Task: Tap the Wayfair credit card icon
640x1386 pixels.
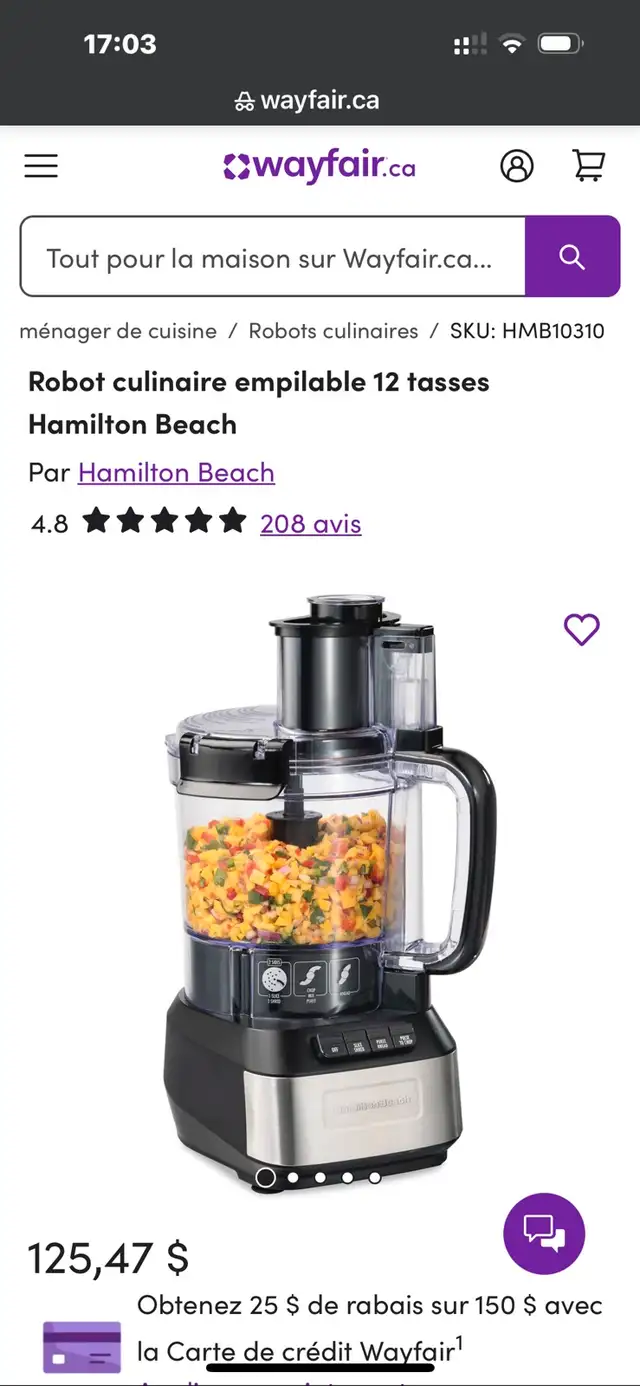Action: pos(82,1347)
